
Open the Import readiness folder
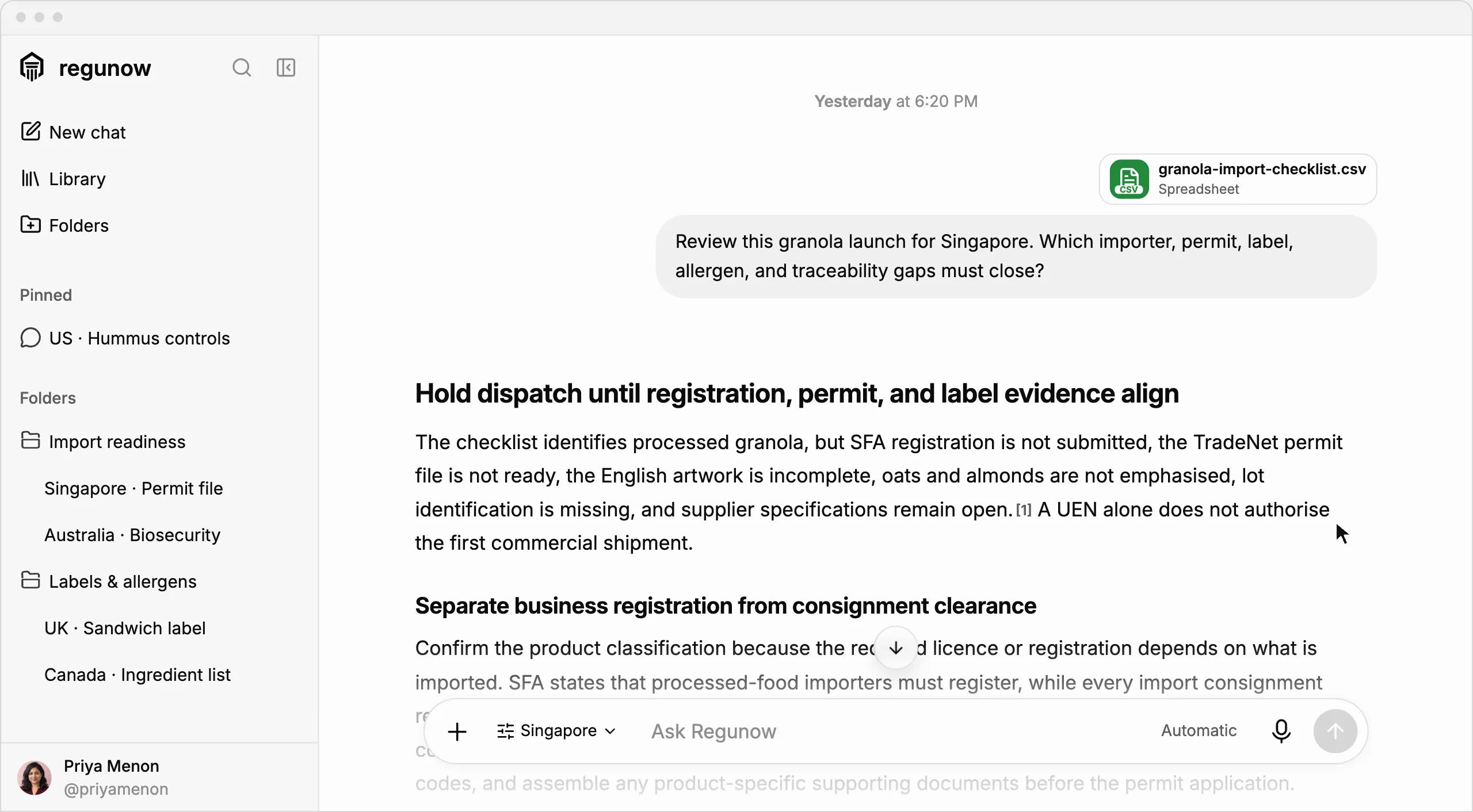point(103,442)
